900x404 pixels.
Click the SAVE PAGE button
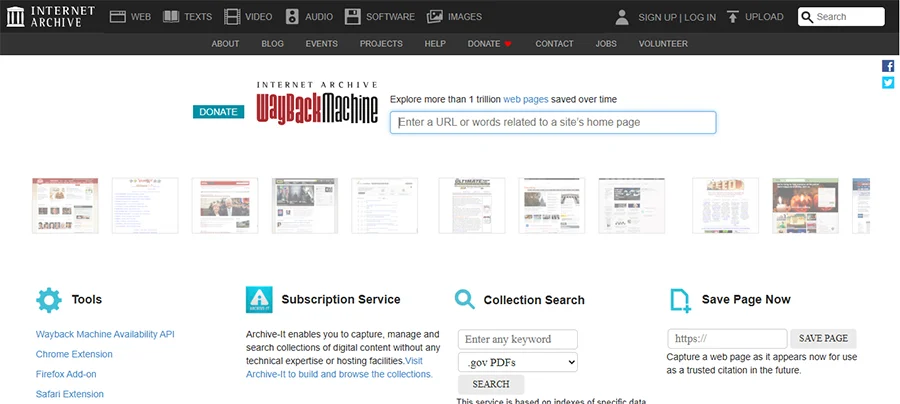[x=823, y=339]
